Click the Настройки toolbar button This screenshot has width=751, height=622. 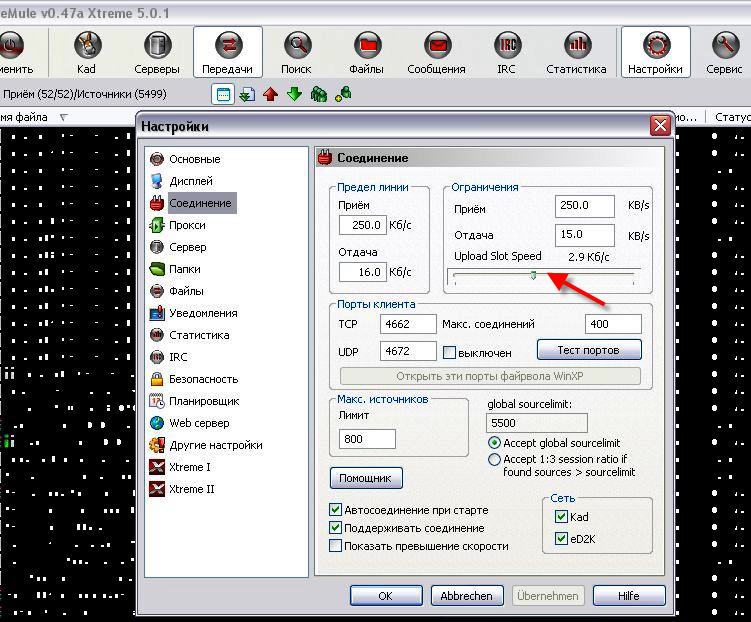tap(655, 53)
